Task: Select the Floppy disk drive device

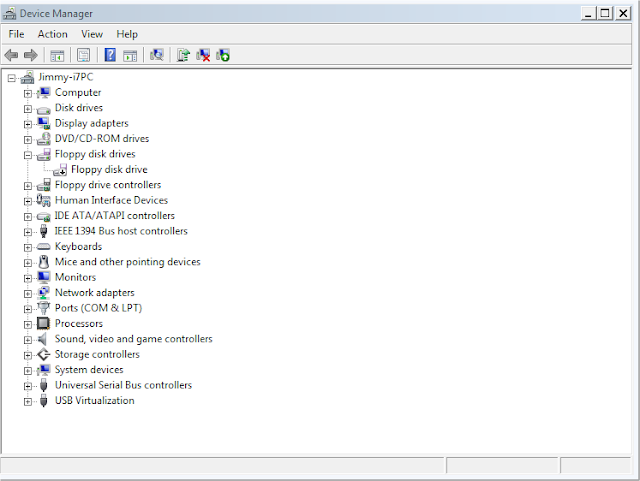Action: pyautogui.click(x=109, y=169)
